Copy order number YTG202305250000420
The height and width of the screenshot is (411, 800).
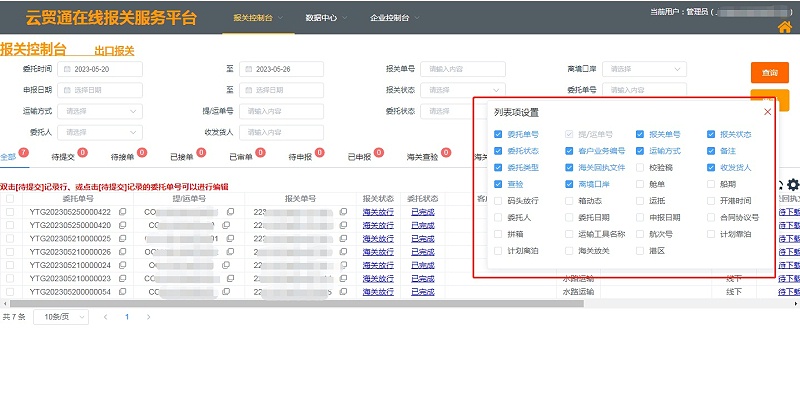122,225
